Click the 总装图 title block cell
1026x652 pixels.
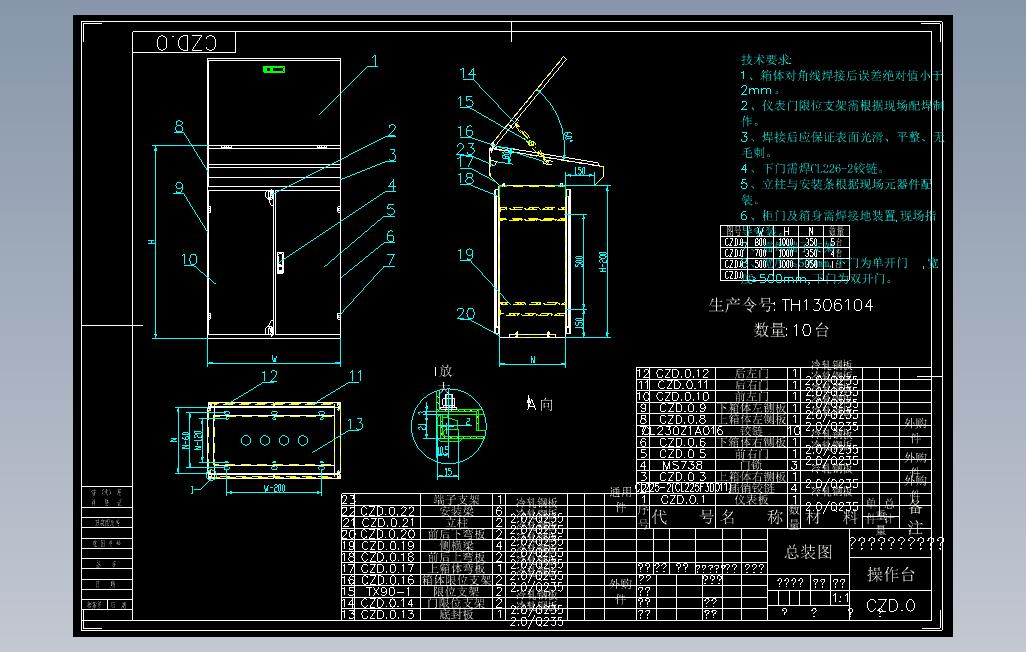(x=808, y=552)
